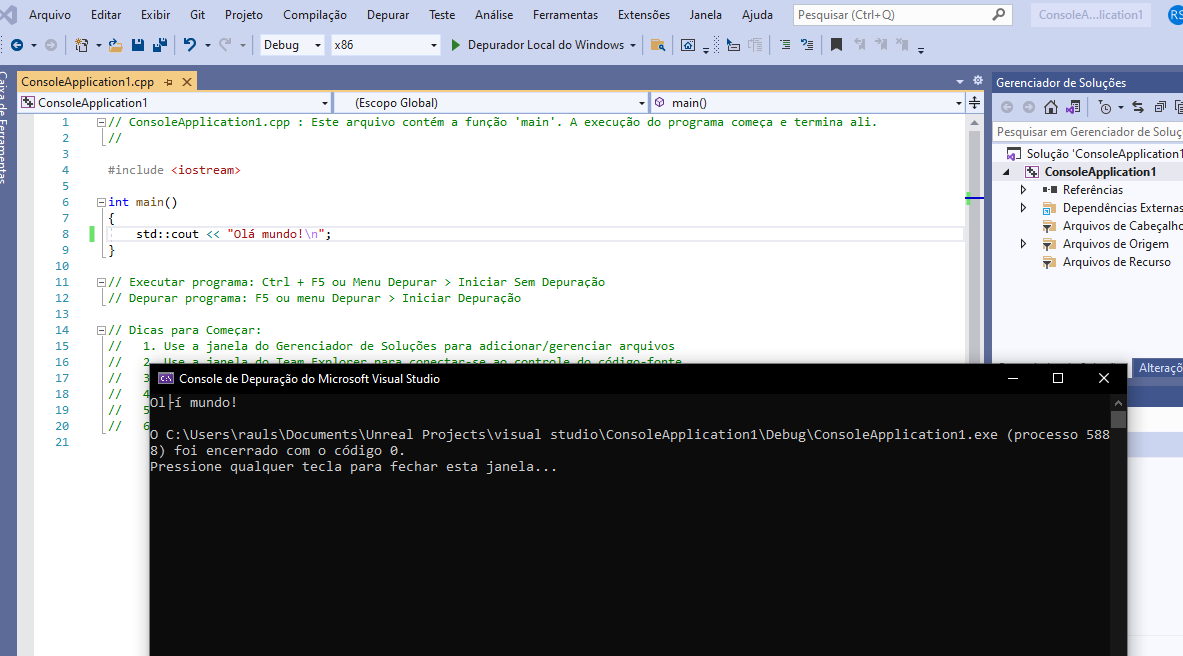Open the Ferramentas menu

(x=565, y=15)
